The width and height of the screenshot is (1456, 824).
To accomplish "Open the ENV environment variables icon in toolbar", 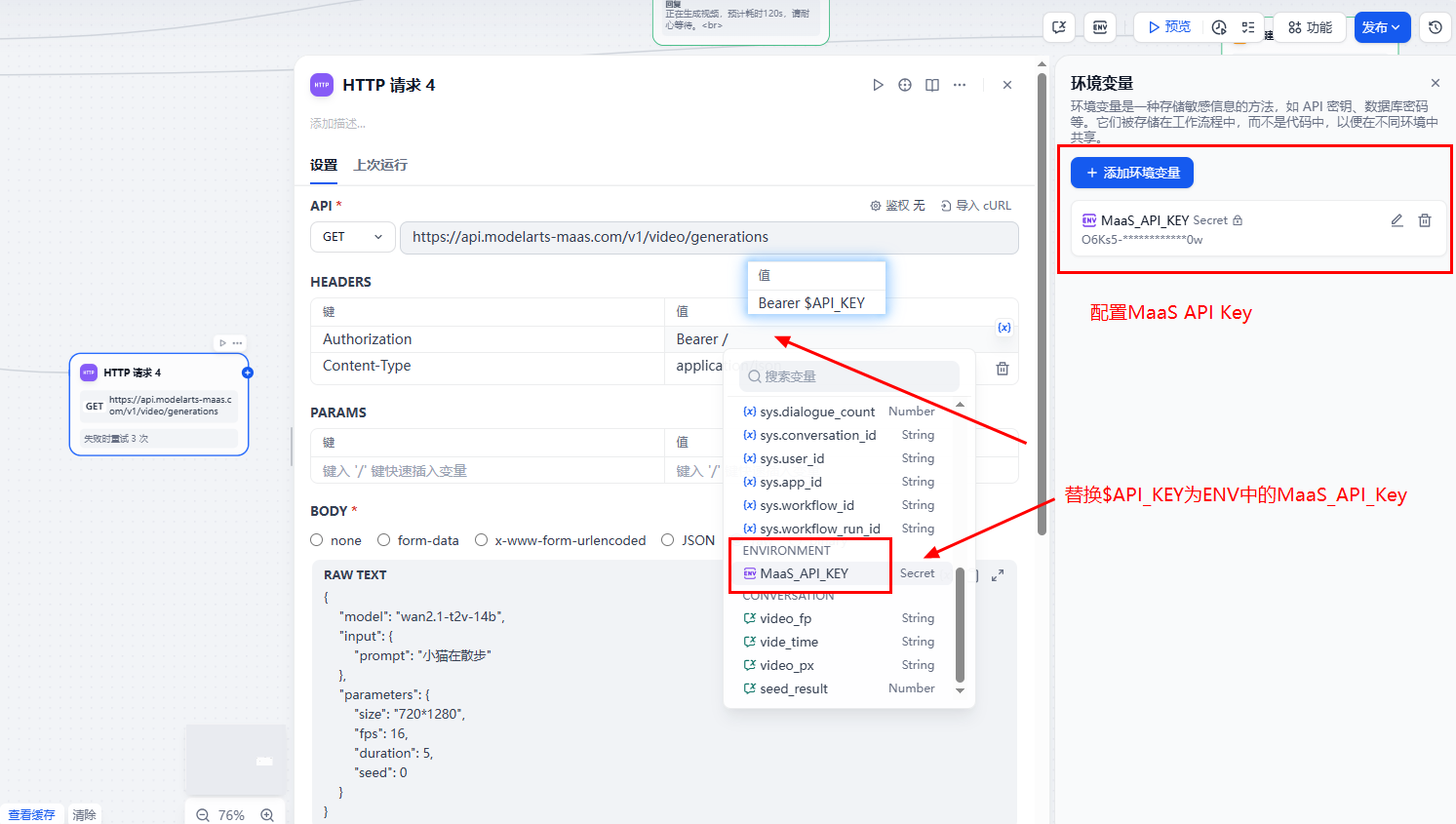I will tap(1100, 27).
